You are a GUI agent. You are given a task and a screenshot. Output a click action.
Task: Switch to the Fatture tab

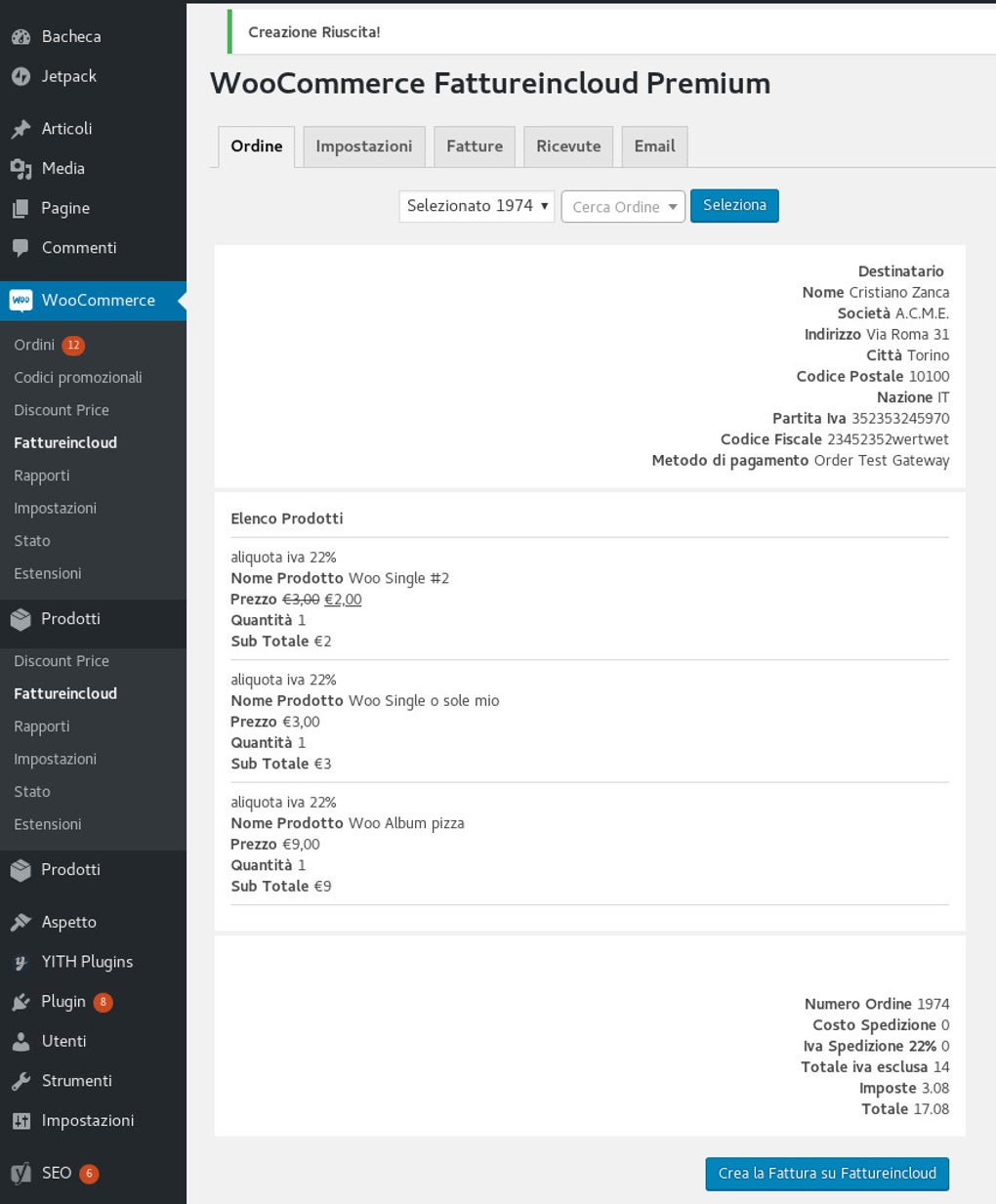coord(475,145)
